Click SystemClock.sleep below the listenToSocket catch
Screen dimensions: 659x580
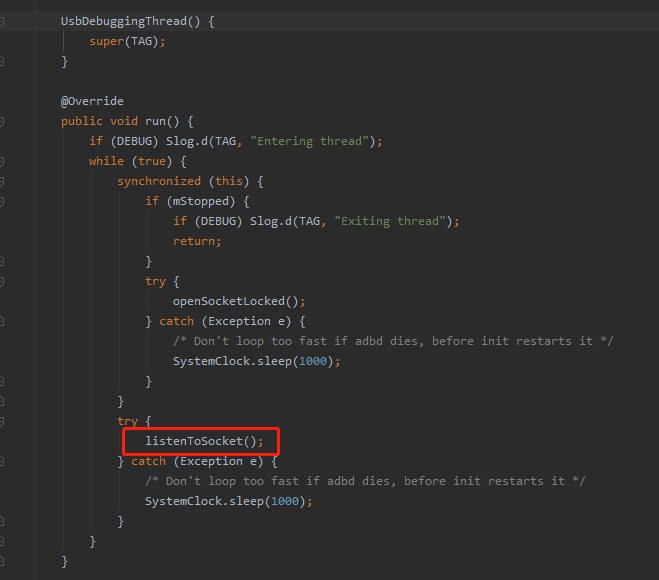(x=204, y=501)
